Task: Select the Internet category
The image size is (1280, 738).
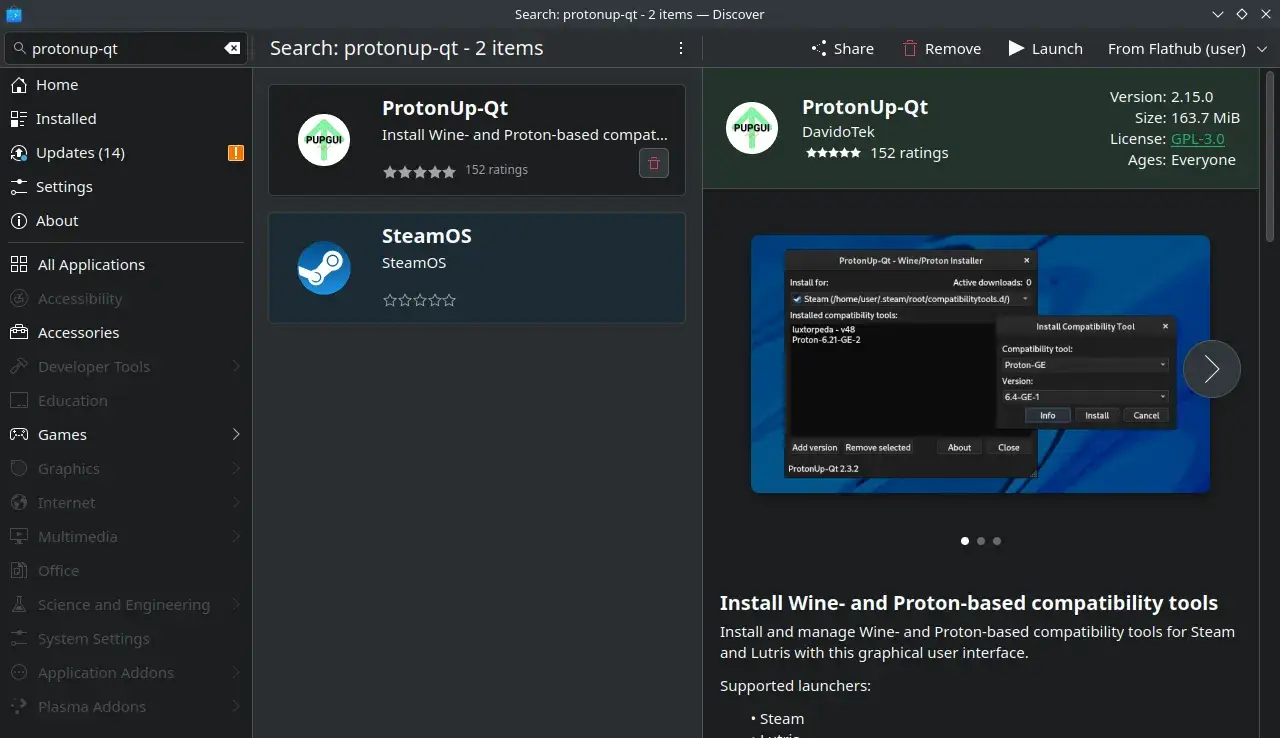Action: coord(126,503)
